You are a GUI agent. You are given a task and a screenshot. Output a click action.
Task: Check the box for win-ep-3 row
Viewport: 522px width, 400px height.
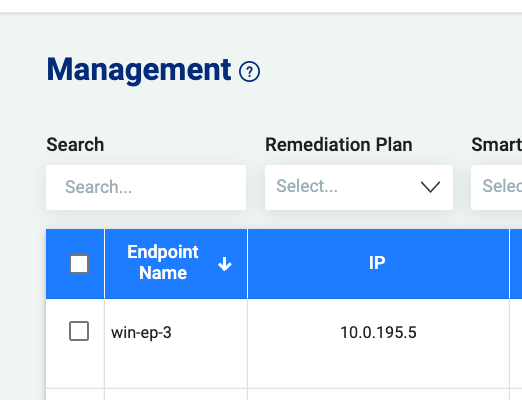(x=79, y=331)
